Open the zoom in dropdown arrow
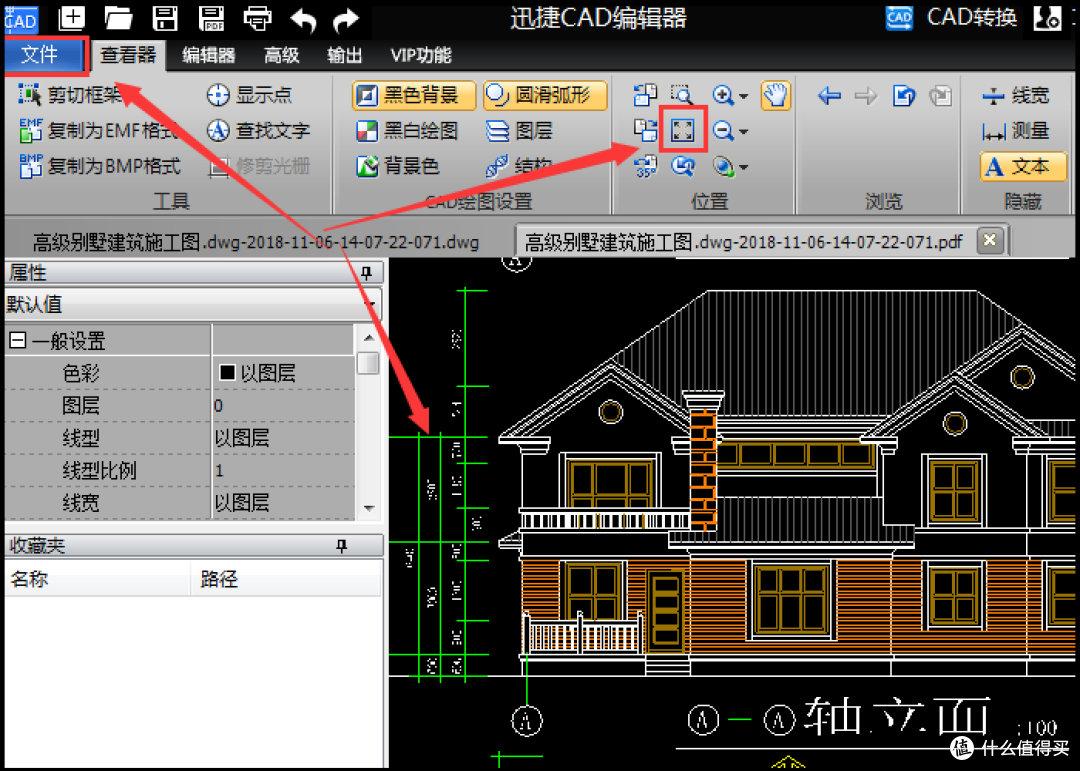1080x771 pixels. pos(744,96)
